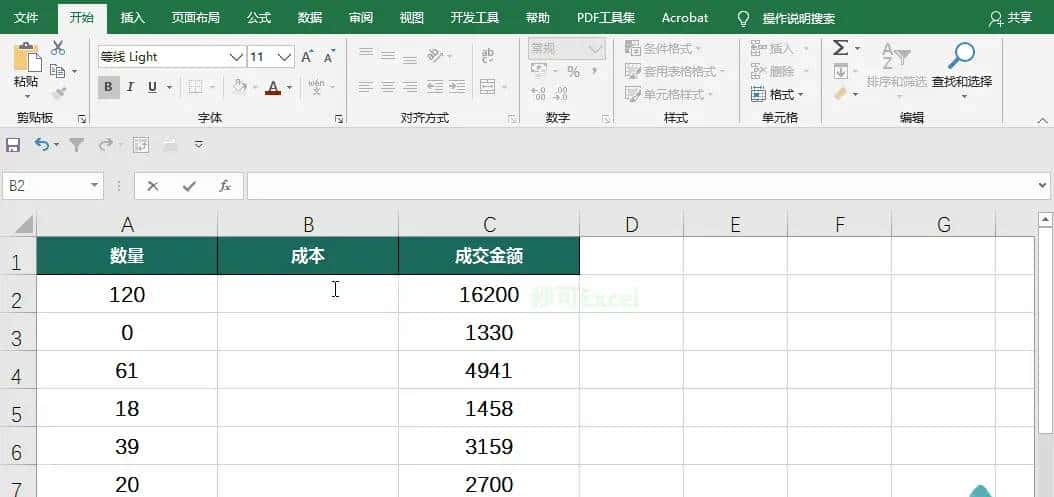
Task: Open the number format 常规 dropdown
Action: (x=596, y=48)
